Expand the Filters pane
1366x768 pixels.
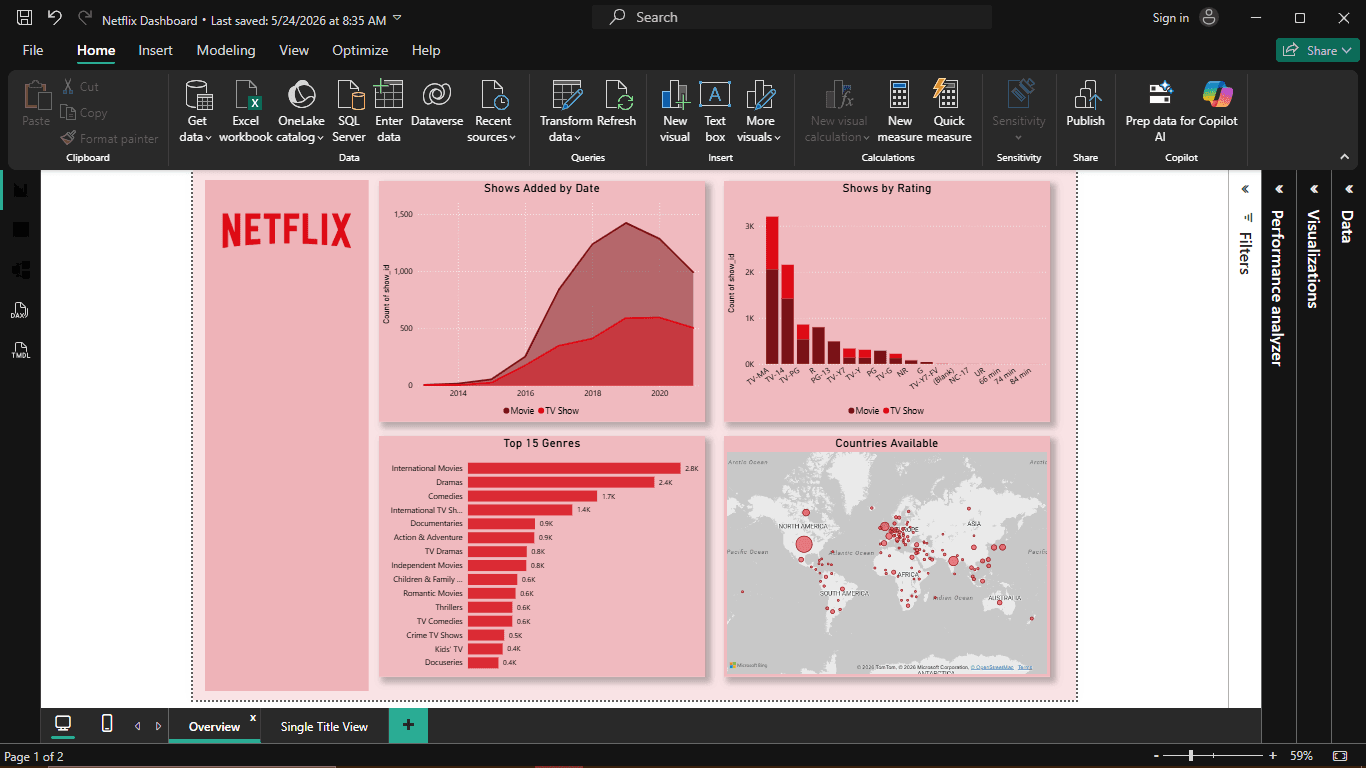(1246, 189)
